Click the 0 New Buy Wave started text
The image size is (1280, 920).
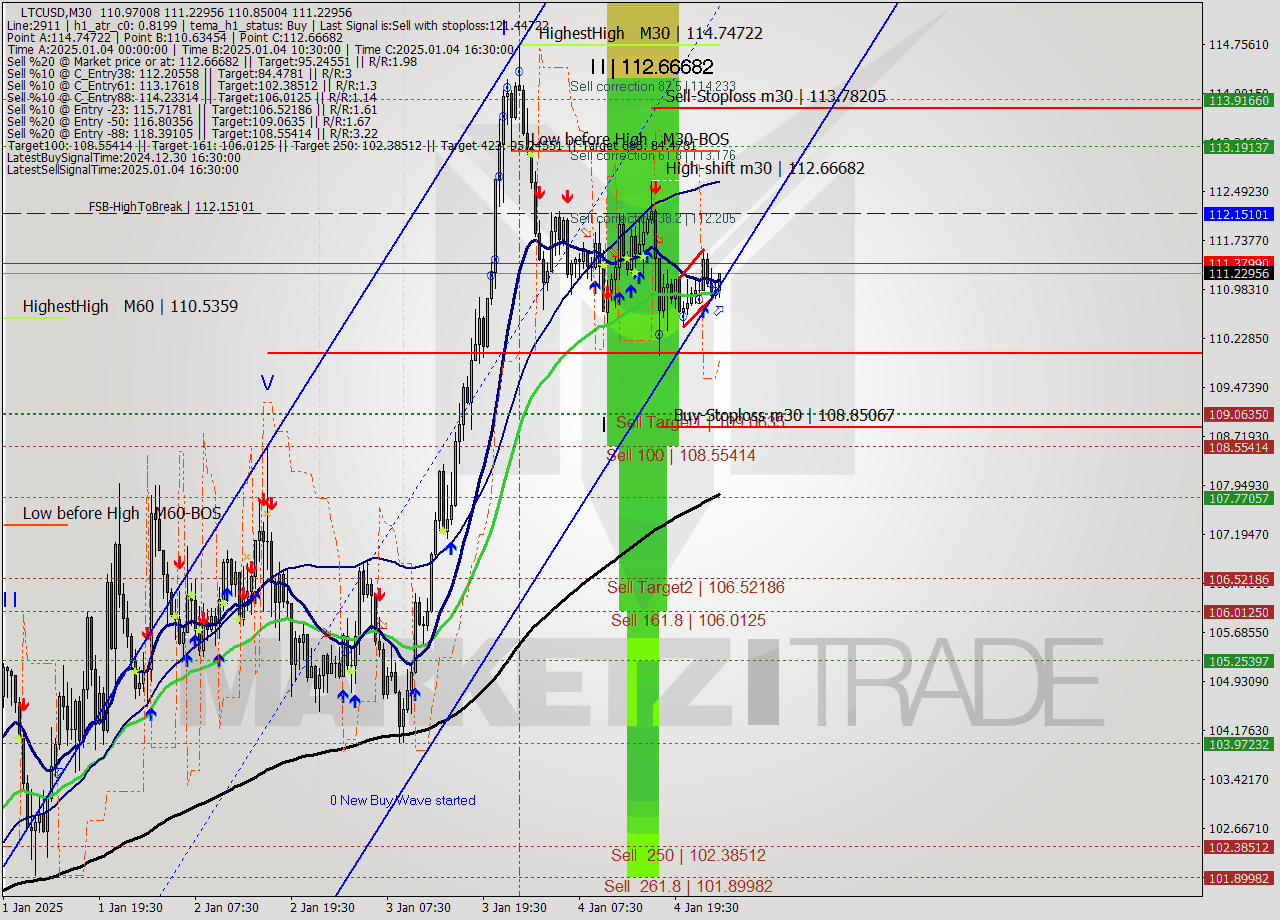403,800
